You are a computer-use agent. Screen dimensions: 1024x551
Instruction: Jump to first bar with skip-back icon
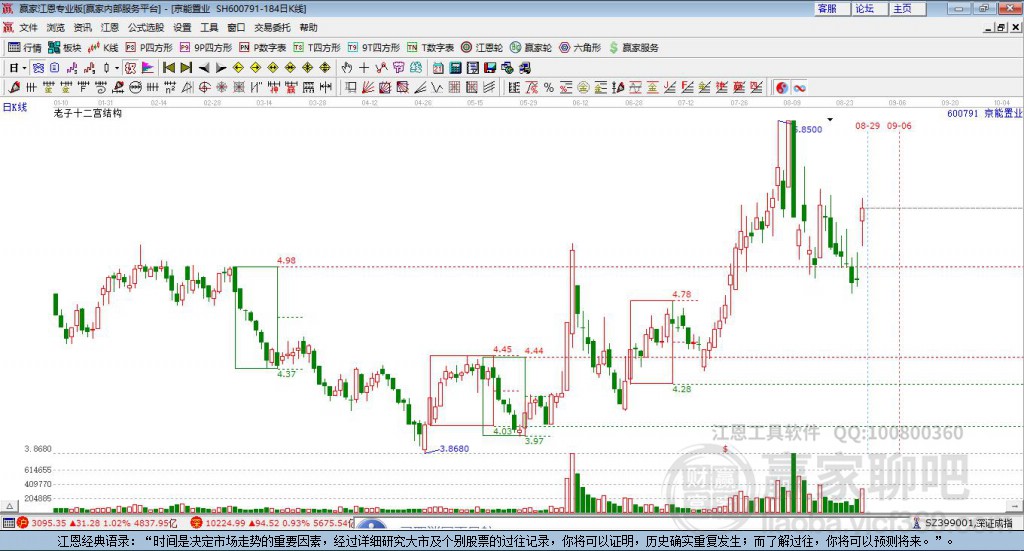pyautogui.click(x=168, y=68)
